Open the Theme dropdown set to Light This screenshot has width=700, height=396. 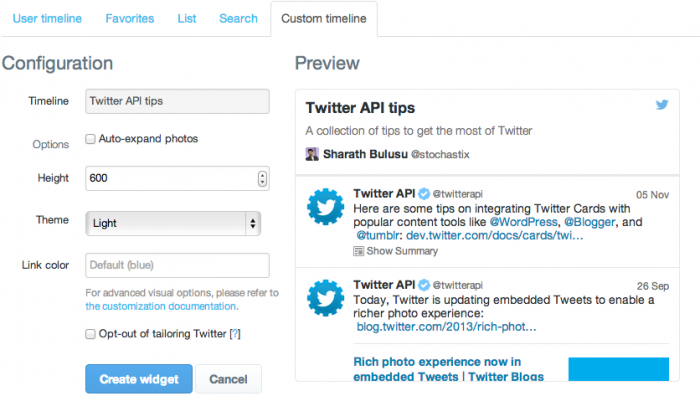(x=173, y=223)
